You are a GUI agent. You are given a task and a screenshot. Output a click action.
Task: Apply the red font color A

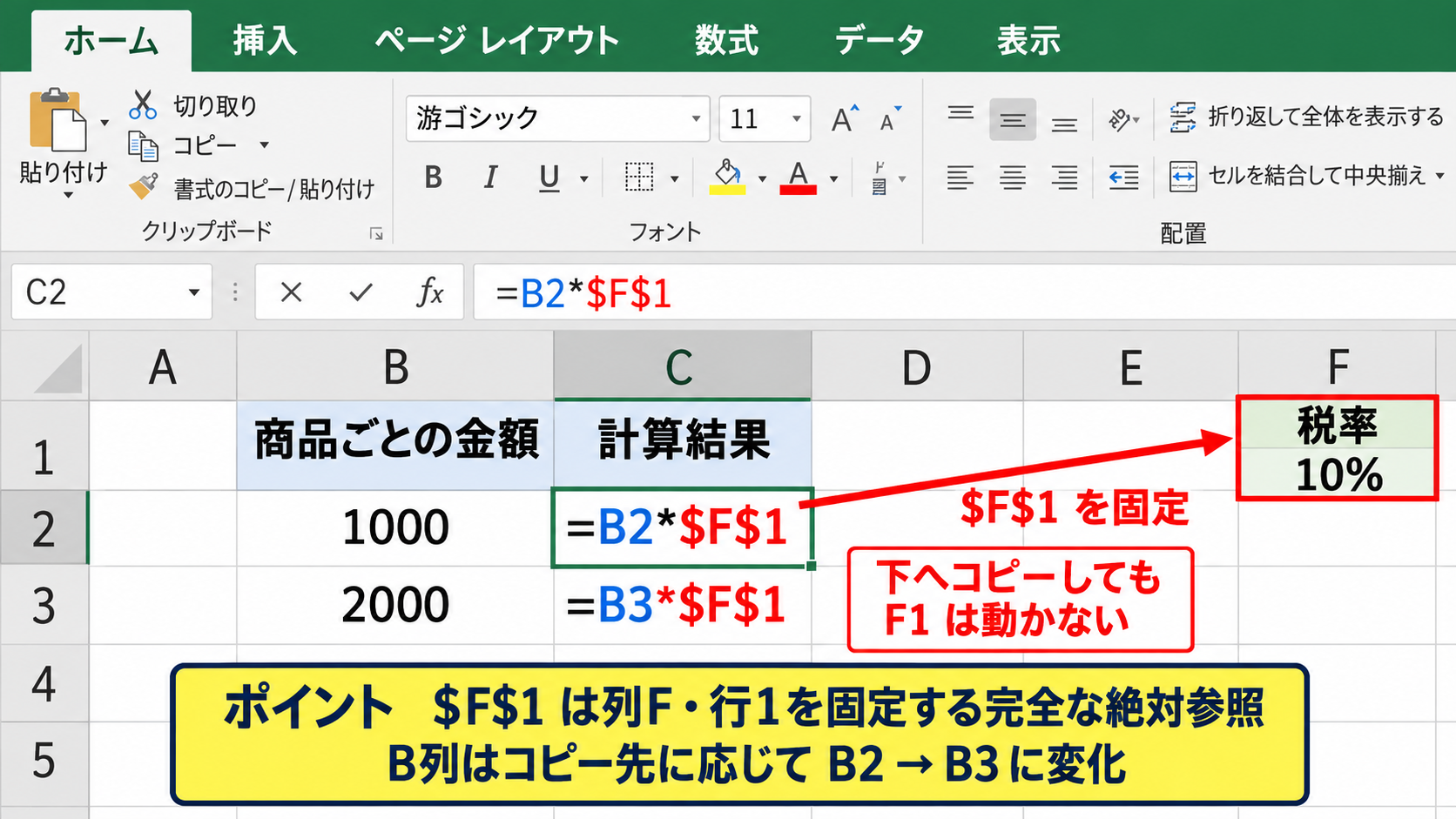[x=798, y=178]
